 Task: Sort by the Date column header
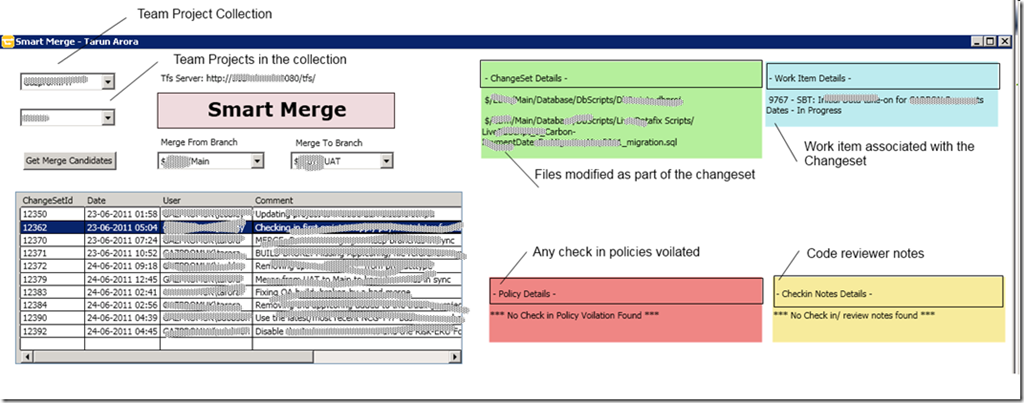click(x=120, y=200)
